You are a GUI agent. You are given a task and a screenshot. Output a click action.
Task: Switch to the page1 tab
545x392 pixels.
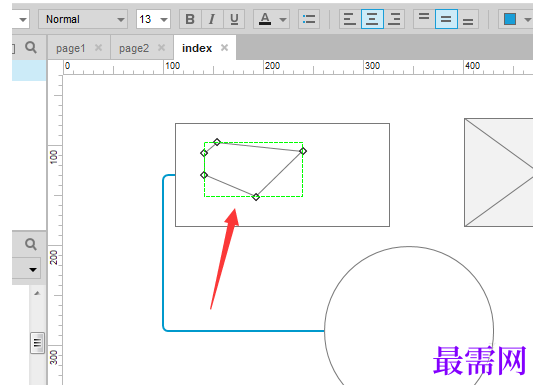coord(71,48)
